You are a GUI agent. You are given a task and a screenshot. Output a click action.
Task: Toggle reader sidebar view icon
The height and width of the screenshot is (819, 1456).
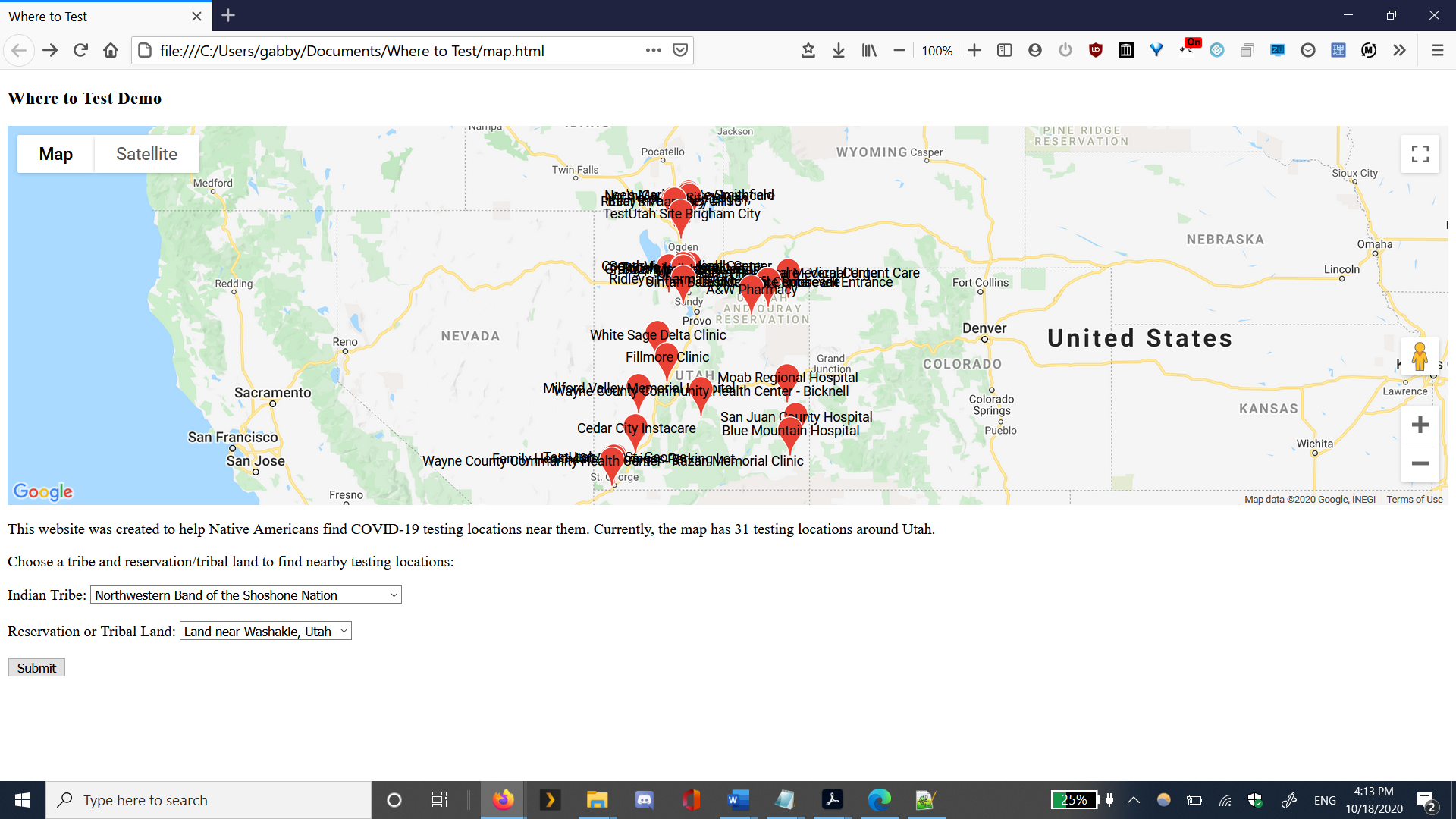tap(1004, 51)
